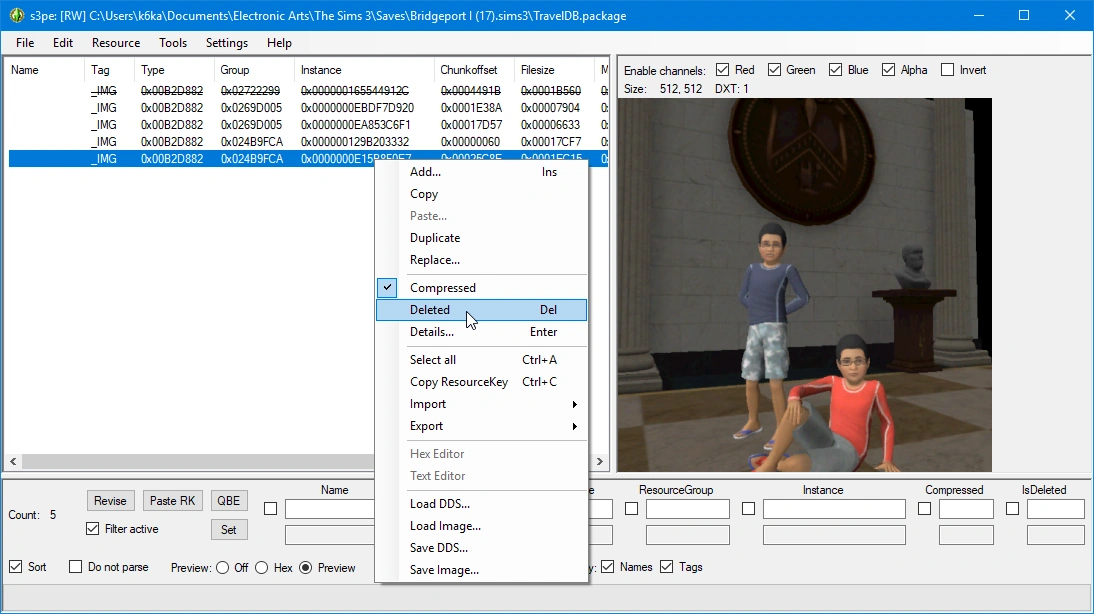Sort the list by Tag column header
Viewport: 1094px width, 614px height.
pos(109,70)
